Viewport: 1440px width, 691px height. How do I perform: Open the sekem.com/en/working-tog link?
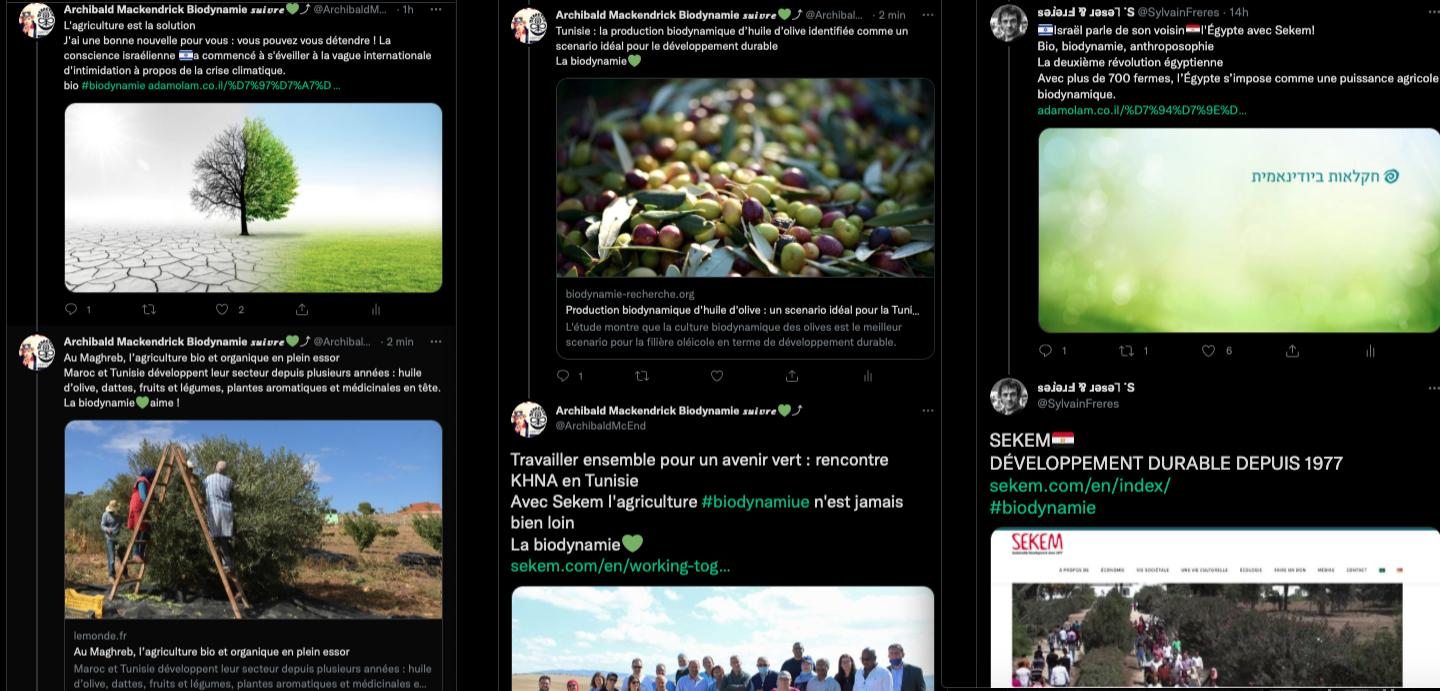(x=620, y=566)
